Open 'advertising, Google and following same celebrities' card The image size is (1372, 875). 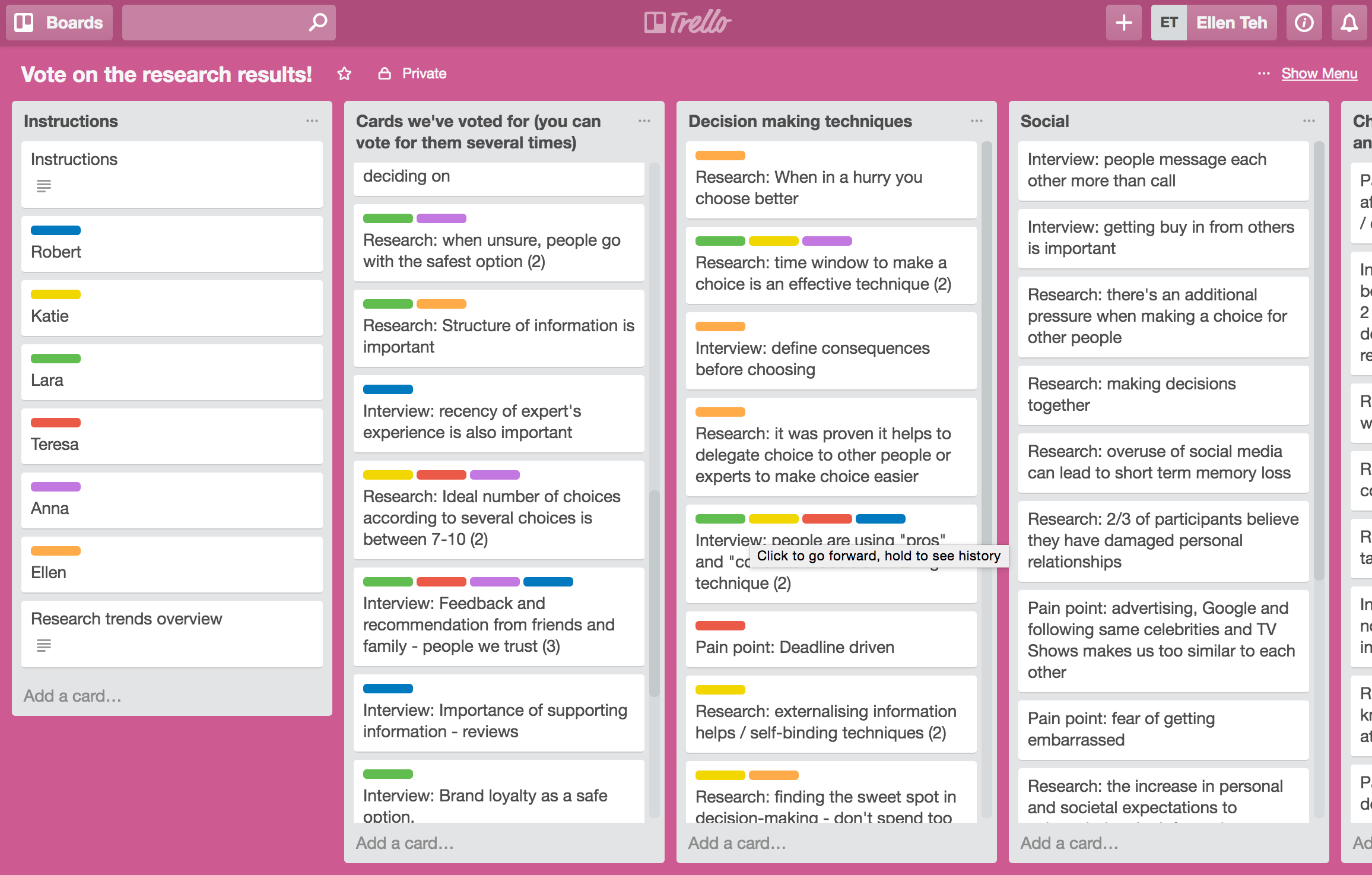[1164, 641]
